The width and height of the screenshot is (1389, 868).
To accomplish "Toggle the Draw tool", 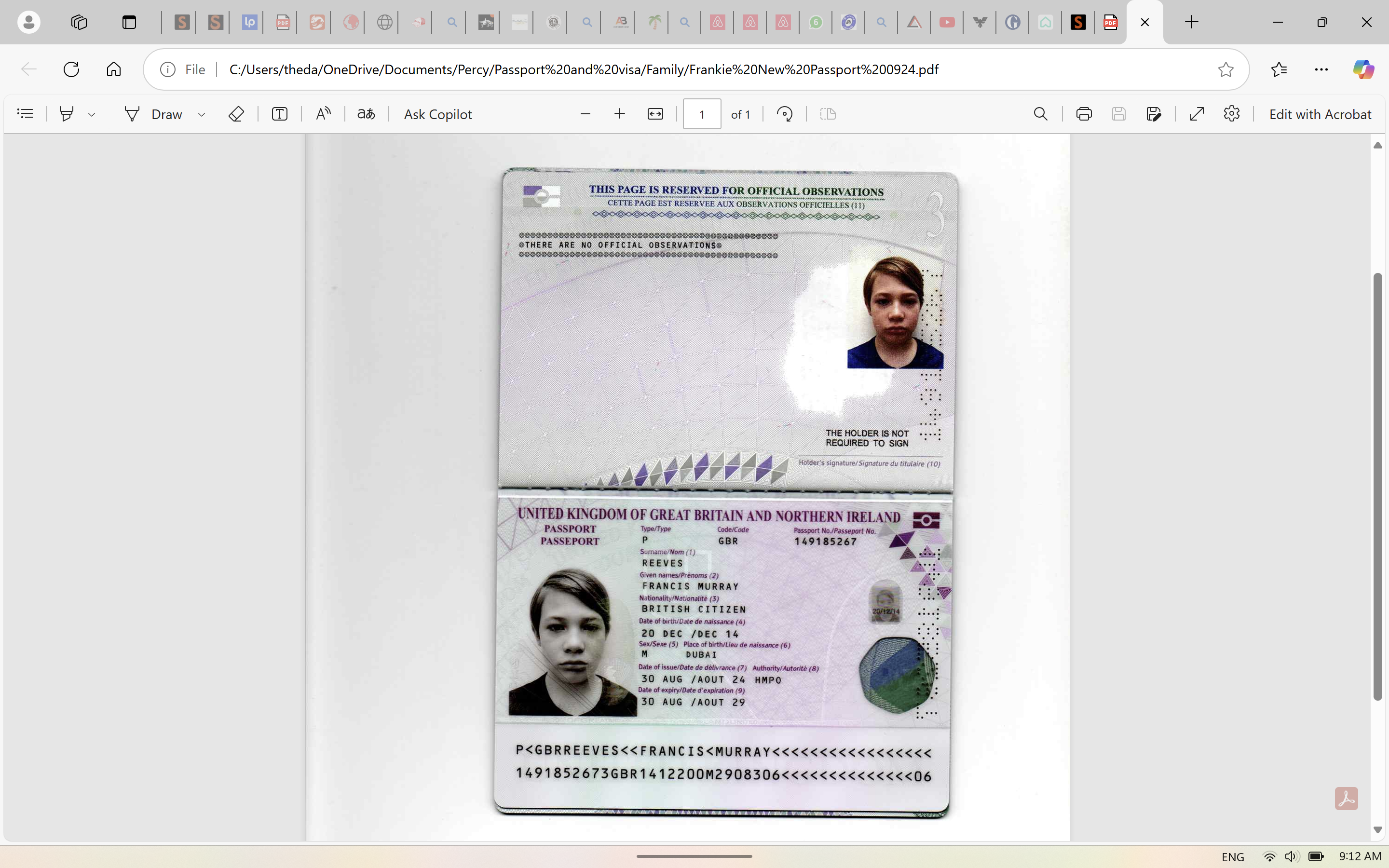I will pyautogui.click(x=153, y=114).
